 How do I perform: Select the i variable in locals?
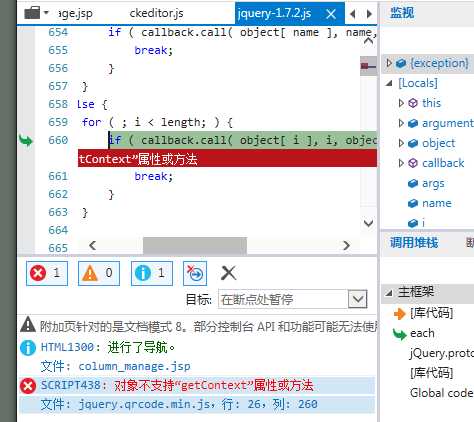click(423, 223)
